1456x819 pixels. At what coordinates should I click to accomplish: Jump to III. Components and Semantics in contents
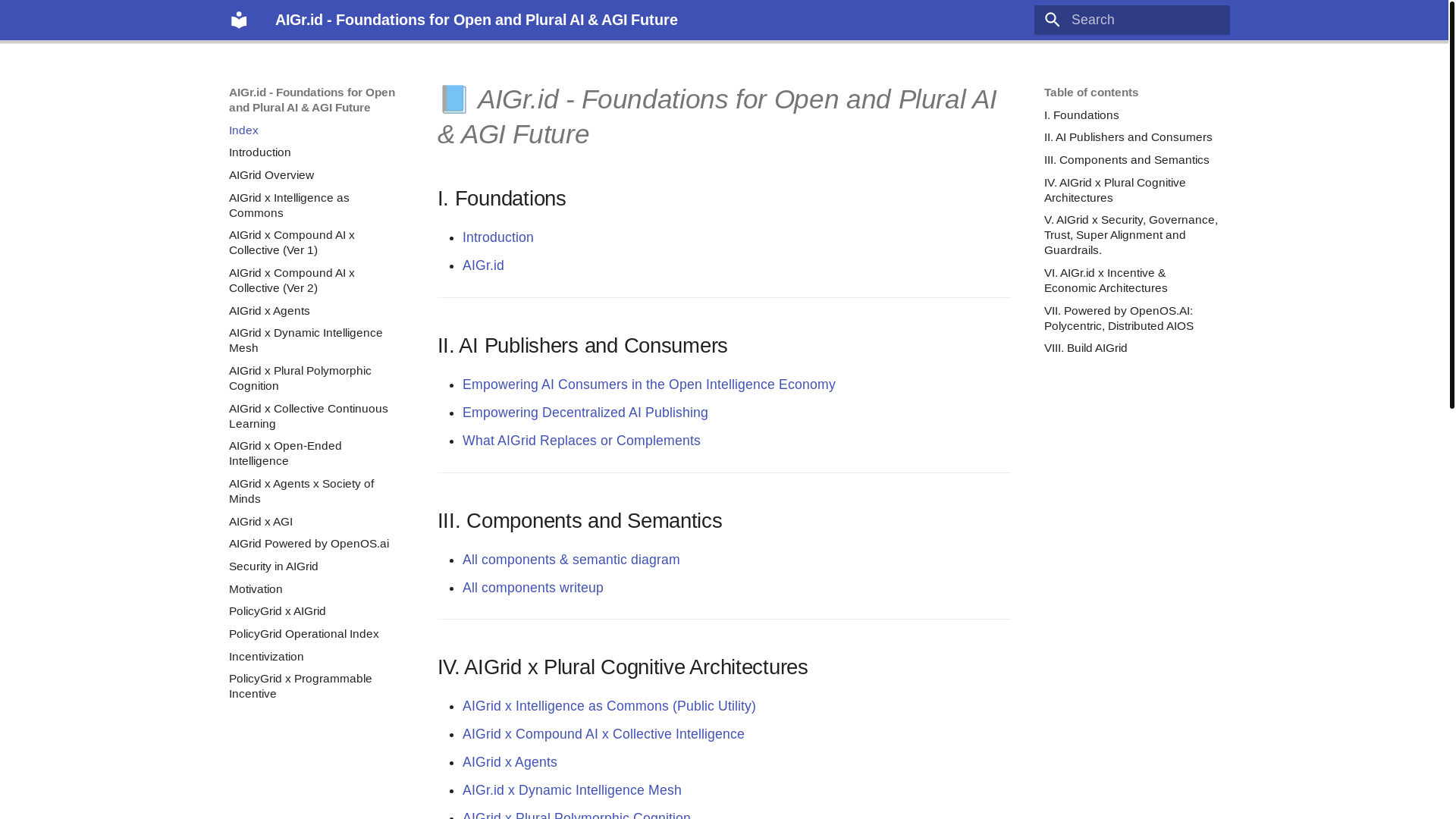click(1127, 160)
